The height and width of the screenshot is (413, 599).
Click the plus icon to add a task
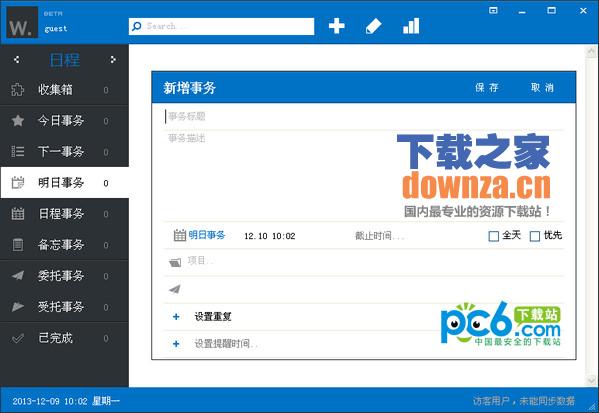click(x=337, y=26)
